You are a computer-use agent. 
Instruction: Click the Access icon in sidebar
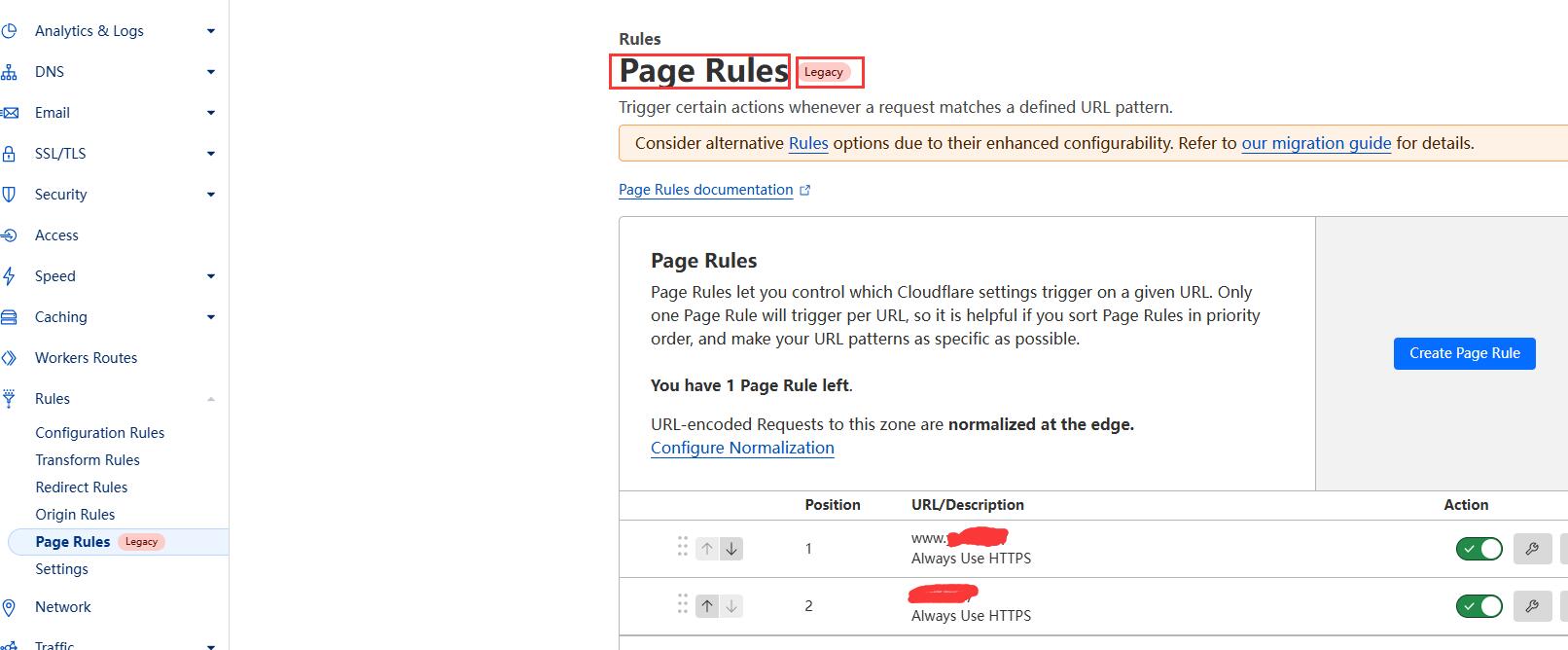pyautogui.click(x=9, y=235)
